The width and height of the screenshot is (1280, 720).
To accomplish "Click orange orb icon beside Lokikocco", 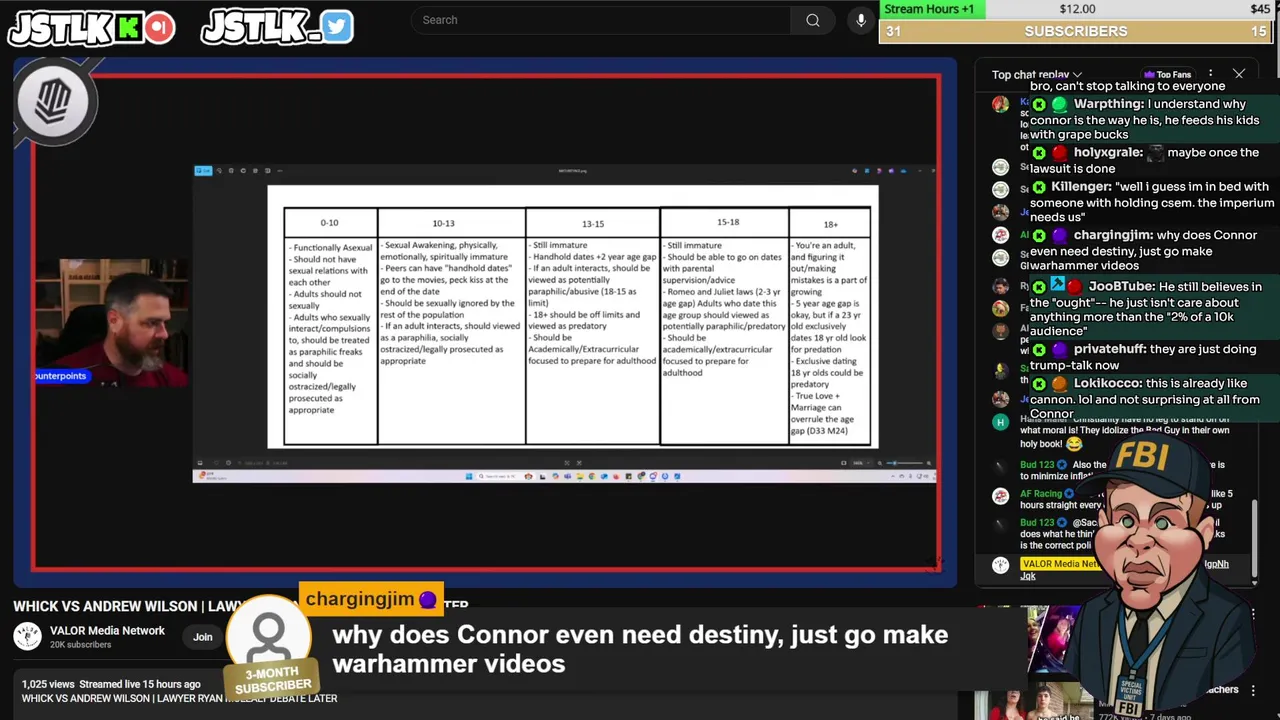I will click(1059, 384).
